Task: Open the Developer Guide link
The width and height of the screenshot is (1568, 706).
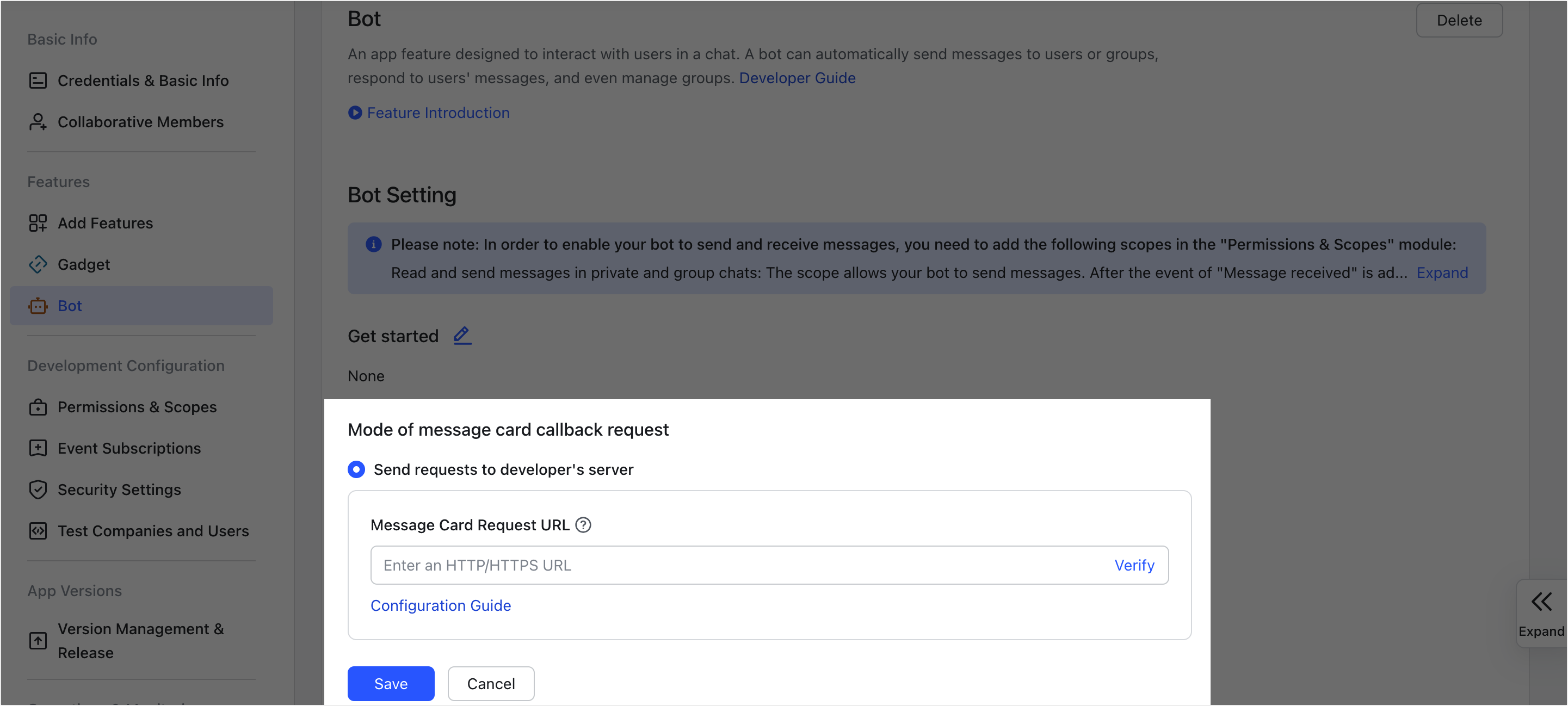Action: point(797,78)
